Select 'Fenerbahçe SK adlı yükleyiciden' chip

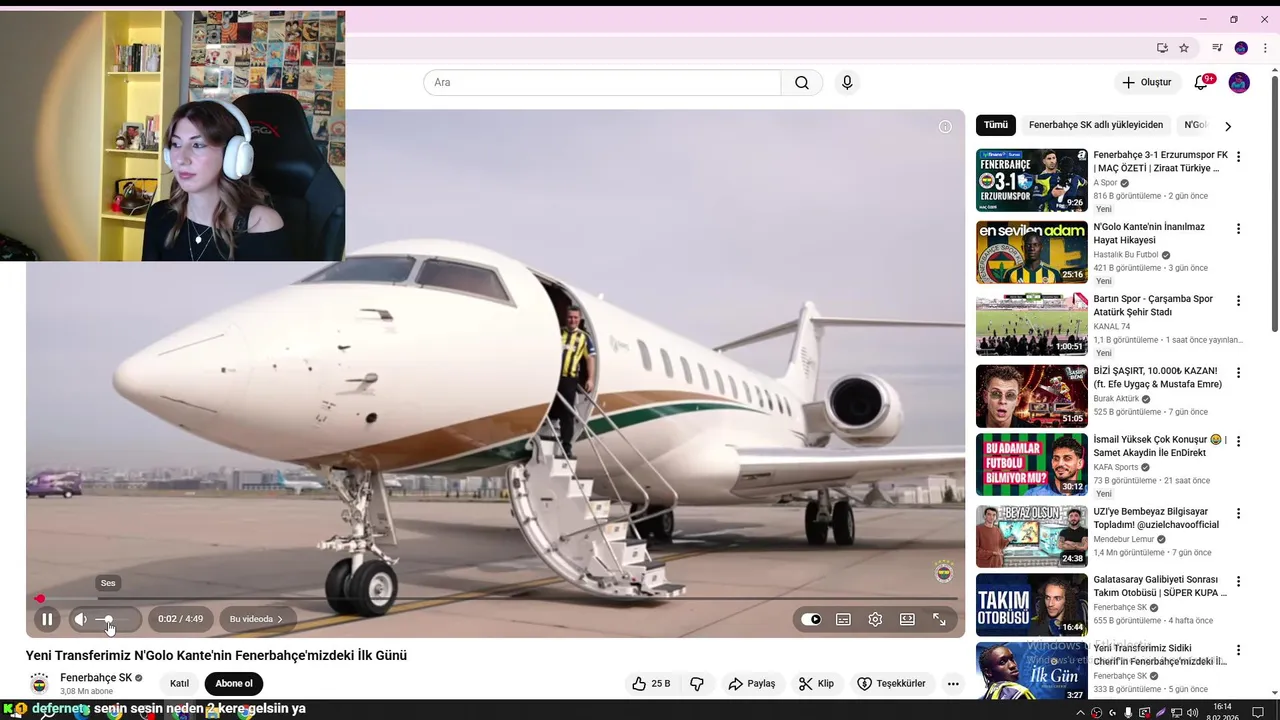click(1096, 125)
